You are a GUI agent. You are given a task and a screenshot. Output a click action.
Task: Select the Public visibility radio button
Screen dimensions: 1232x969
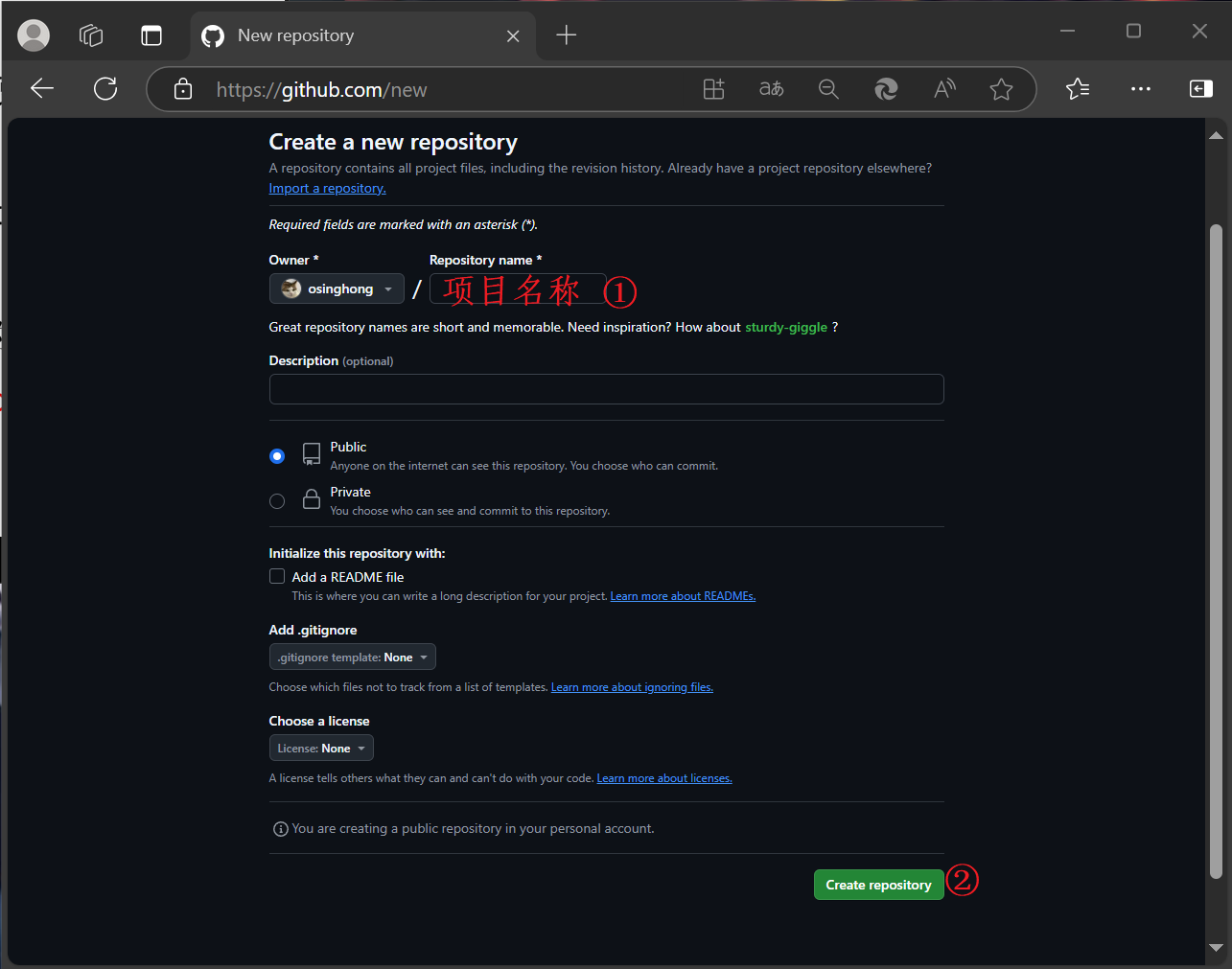(277, 456)
